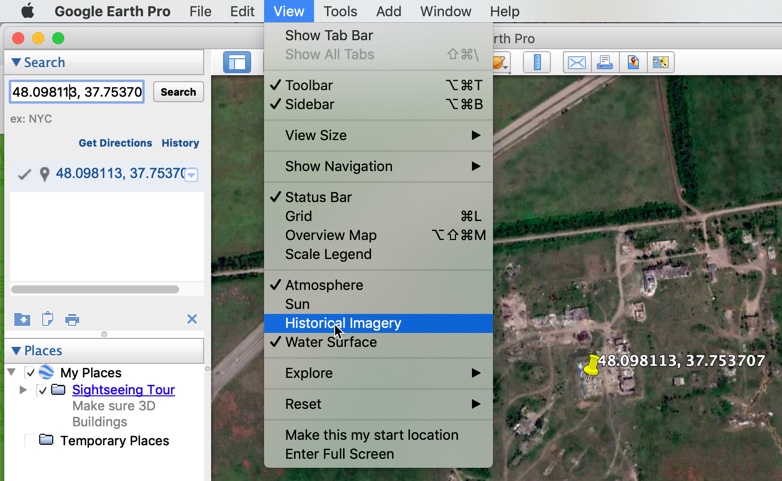Viewport: 782px width, 481px height.
Task: Select Historical Imagery from View menu
Action: pyautogui.click(x=378, y=323)
